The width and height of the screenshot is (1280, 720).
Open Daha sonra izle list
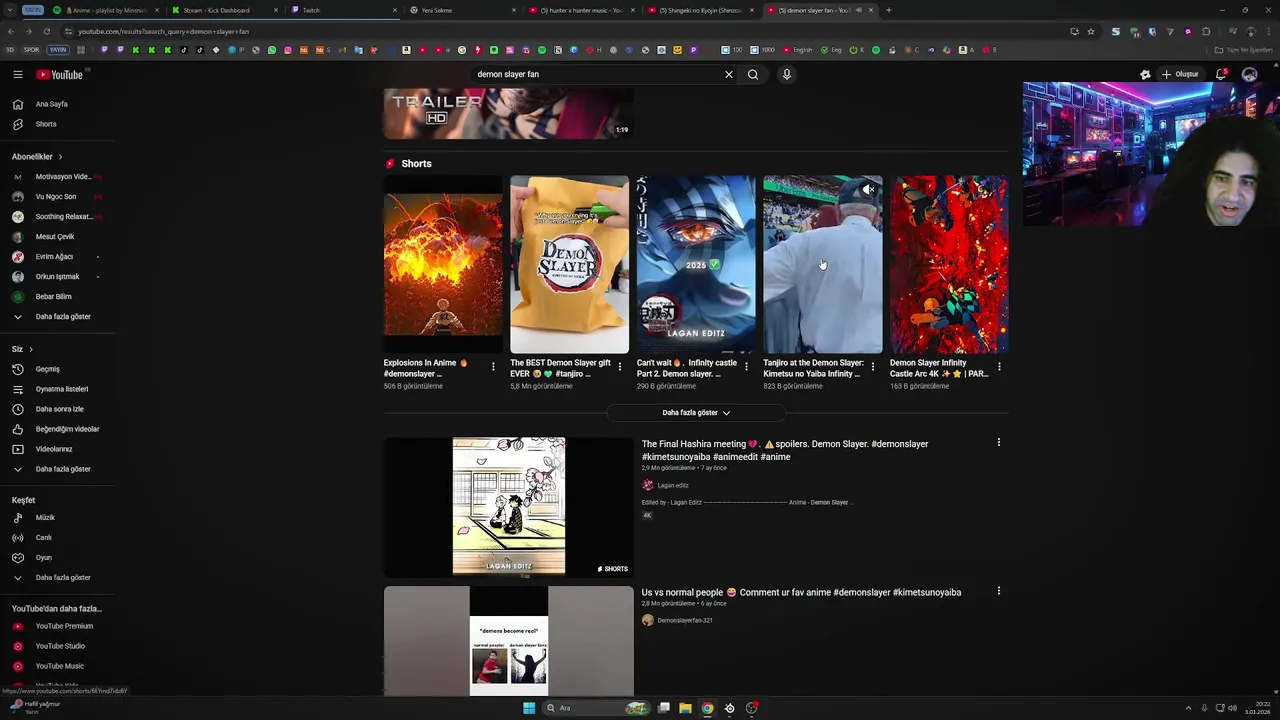[59, 409]
